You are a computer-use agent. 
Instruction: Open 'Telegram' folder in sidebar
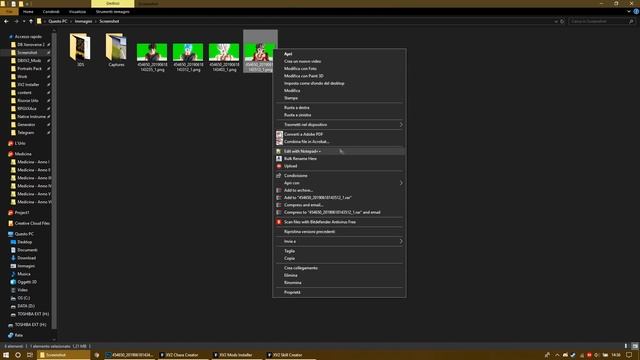coord(26,133)
